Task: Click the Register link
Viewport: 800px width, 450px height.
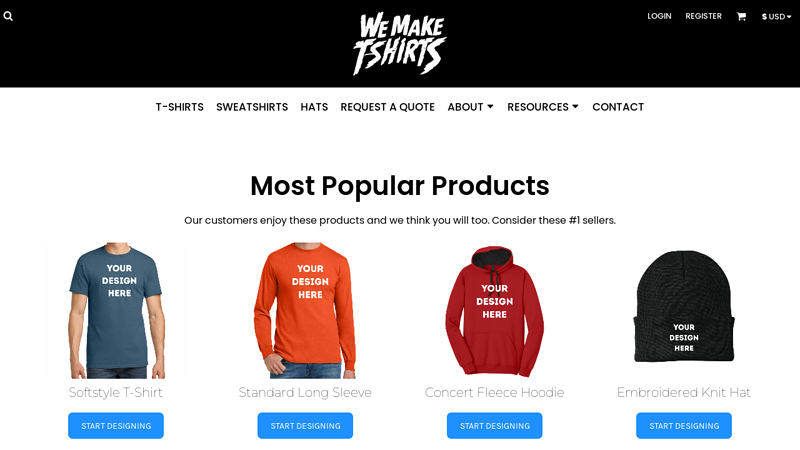Action: pos(704,16)
